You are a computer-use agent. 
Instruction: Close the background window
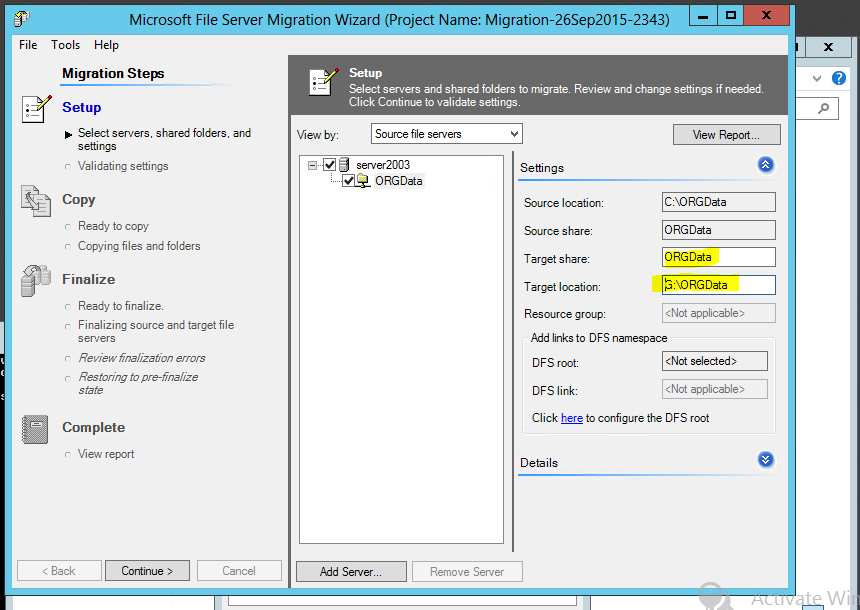[x=828, y=47]
